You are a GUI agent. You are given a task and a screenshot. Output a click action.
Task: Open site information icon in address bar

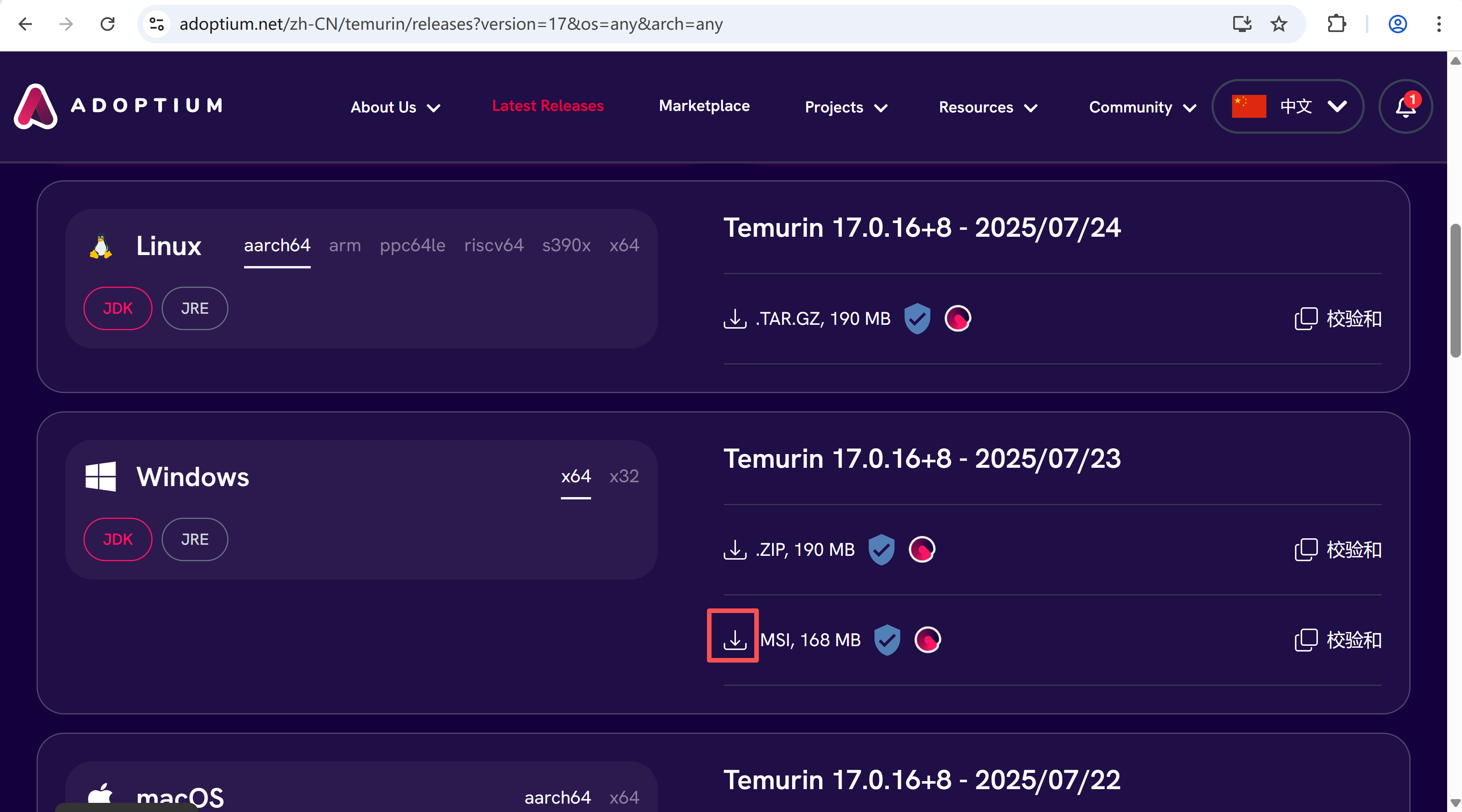click(x=157, y=24)
